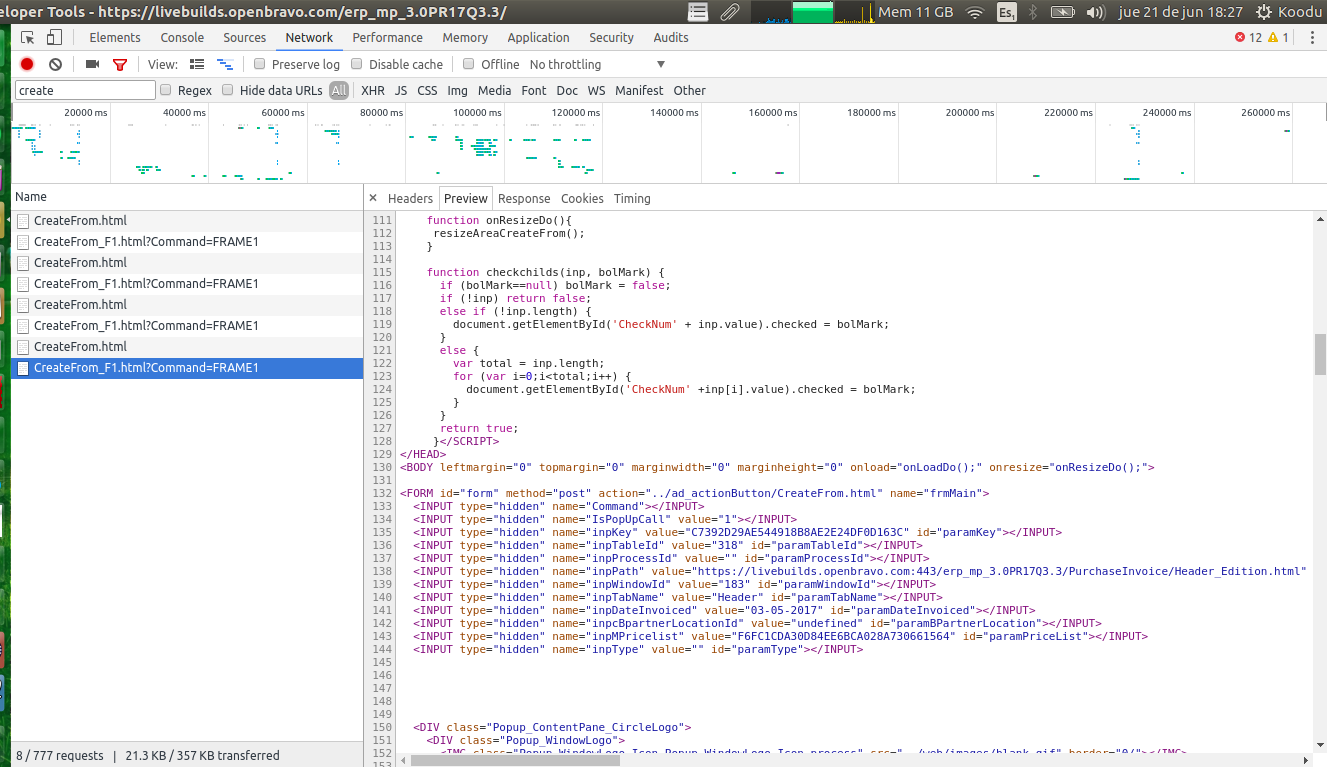
Task: Click the create filter text field
Action: click(85, 90)
